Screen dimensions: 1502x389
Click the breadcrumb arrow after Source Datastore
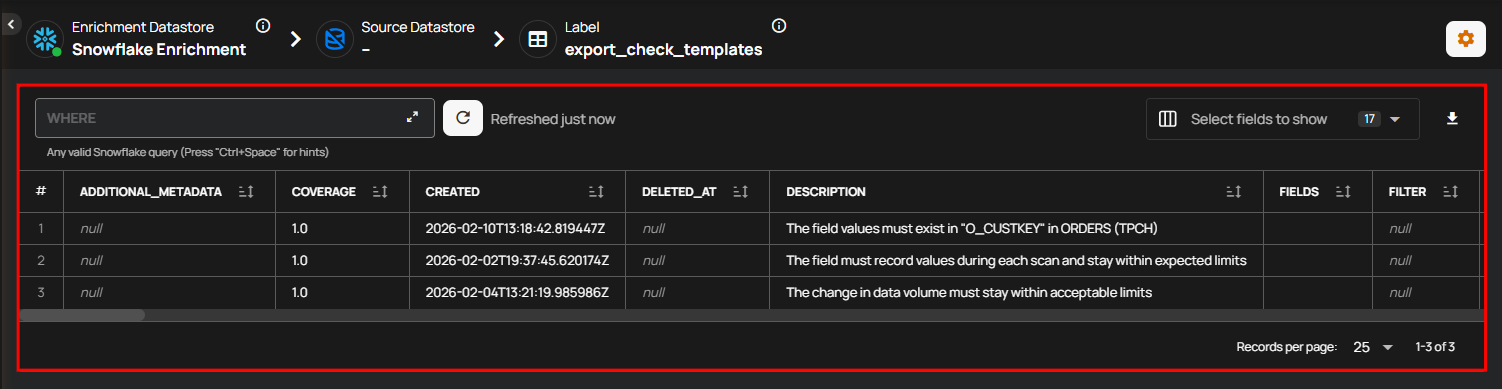click(499, 40)
